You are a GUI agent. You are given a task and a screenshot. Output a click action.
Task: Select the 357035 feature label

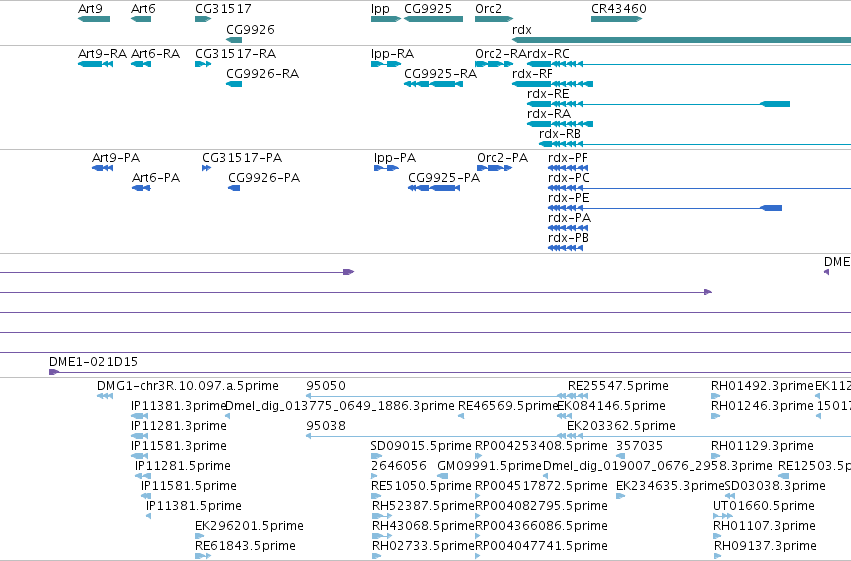coord(639,446)
